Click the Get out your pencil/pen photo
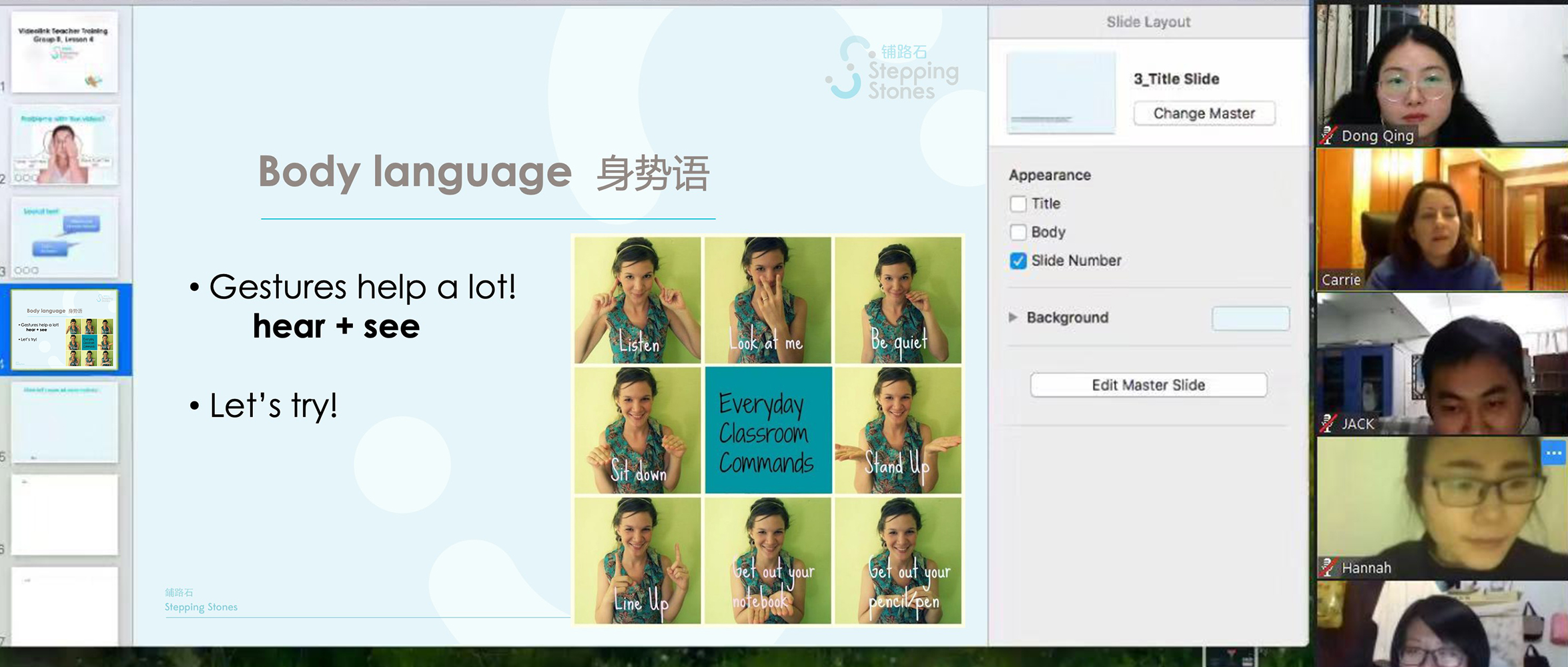 pos(898,561)
